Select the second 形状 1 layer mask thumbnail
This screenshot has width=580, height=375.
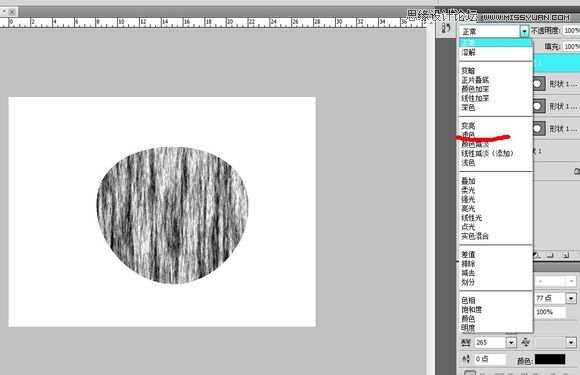pos(538,106)
